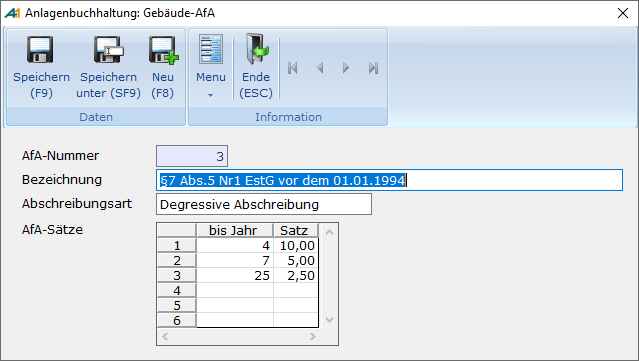Select row header 1 in AfA-Sätze
Screen dimensions: 639x361
pos(176,245)
